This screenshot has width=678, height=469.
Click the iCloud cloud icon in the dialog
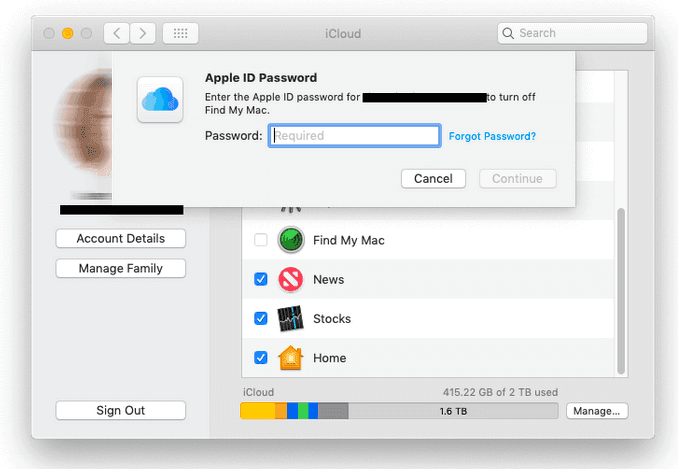(160, 99)
